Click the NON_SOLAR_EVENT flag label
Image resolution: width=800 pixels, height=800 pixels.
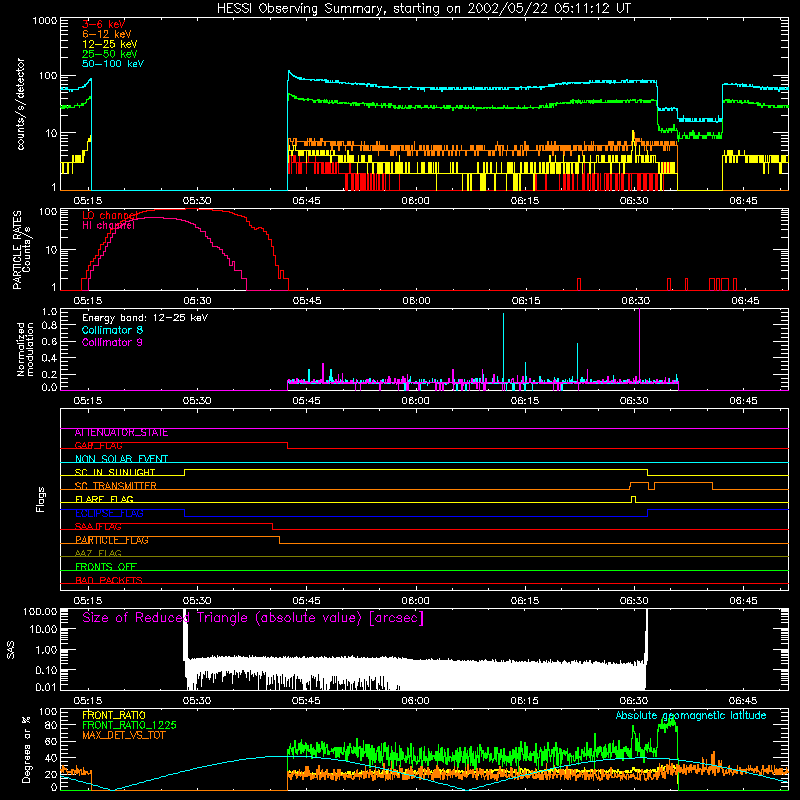click(121, 459)
